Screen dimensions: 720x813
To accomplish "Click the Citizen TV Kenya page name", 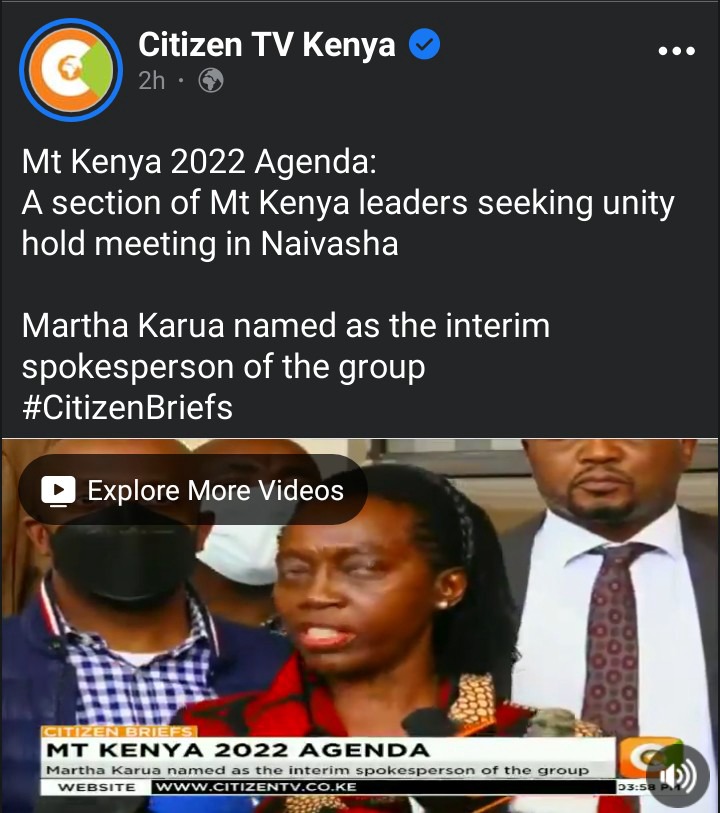I will [x=266, y=45].
